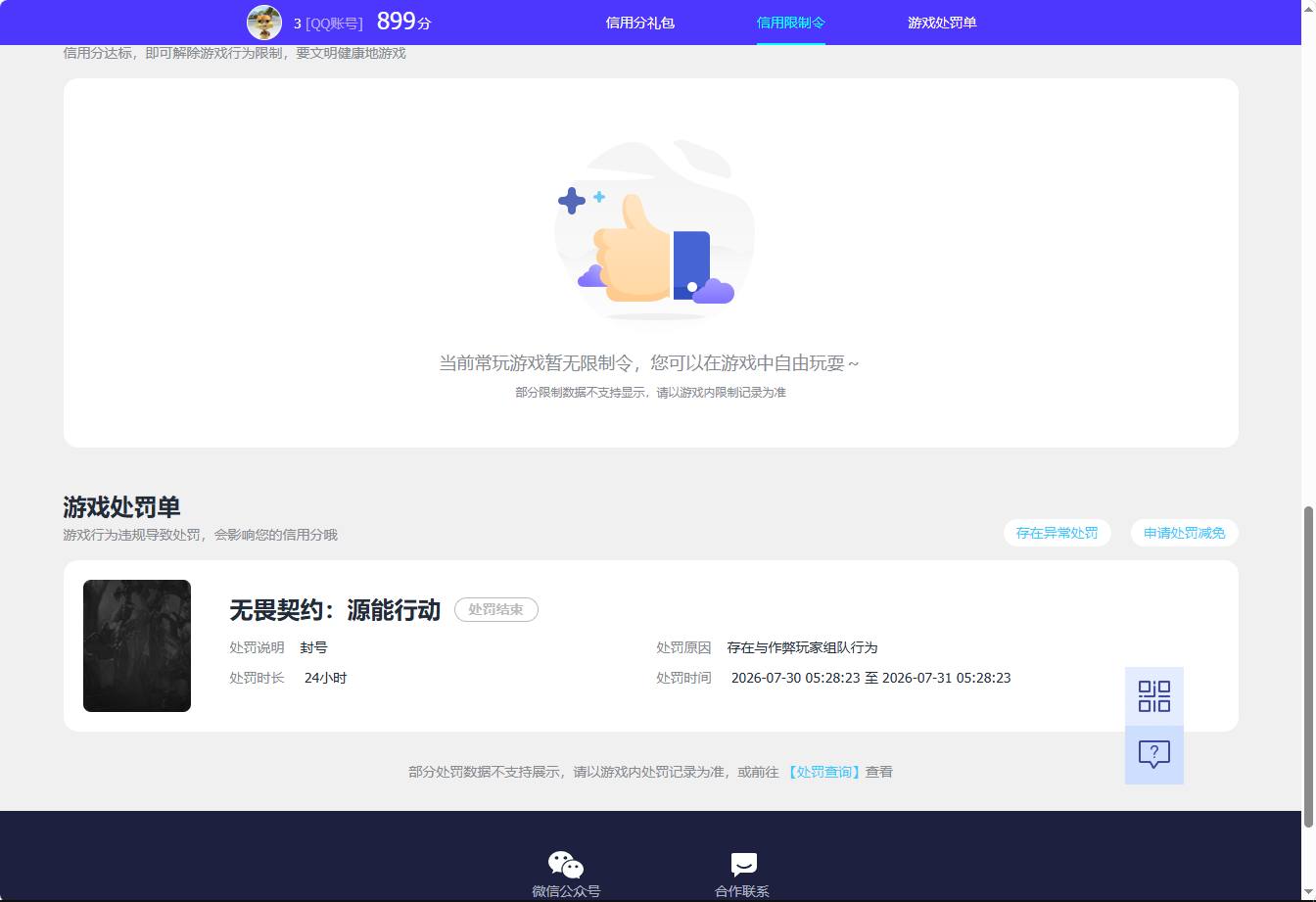Click the 当前常玩游戏暂无限制令 message

click(649, 363)
